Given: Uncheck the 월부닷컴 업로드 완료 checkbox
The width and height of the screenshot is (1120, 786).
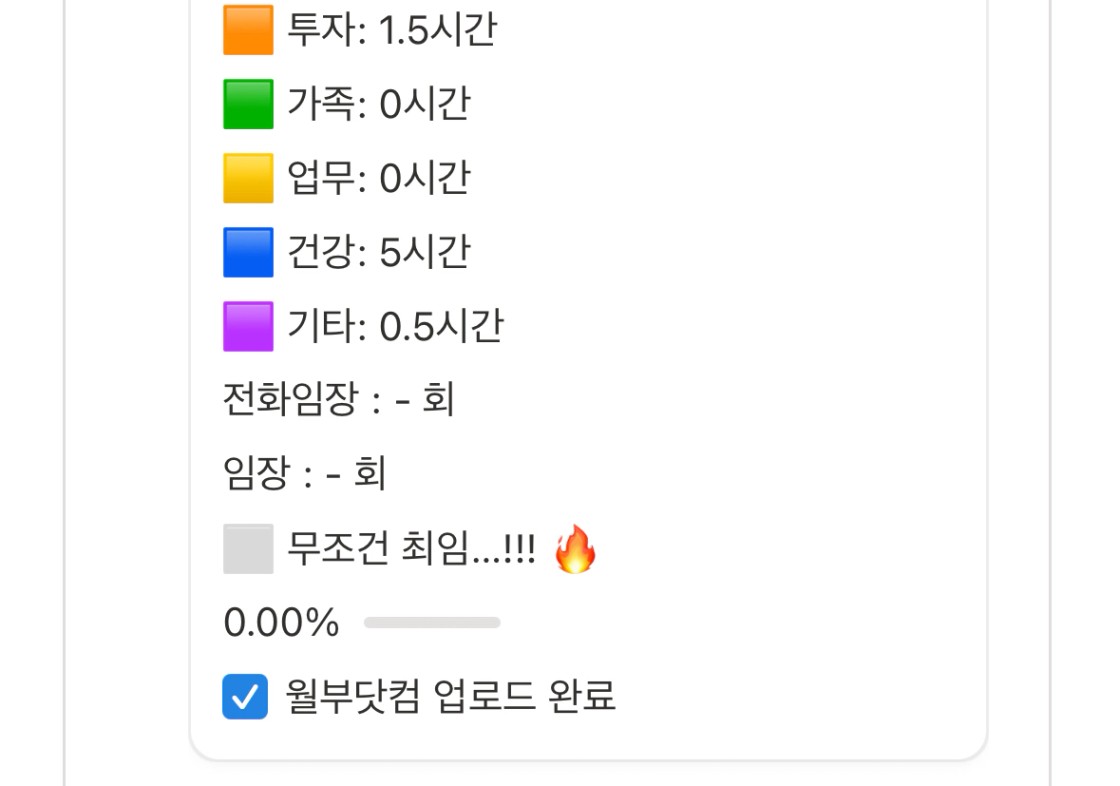Looking at the screenshot, I should coord(245,697).
